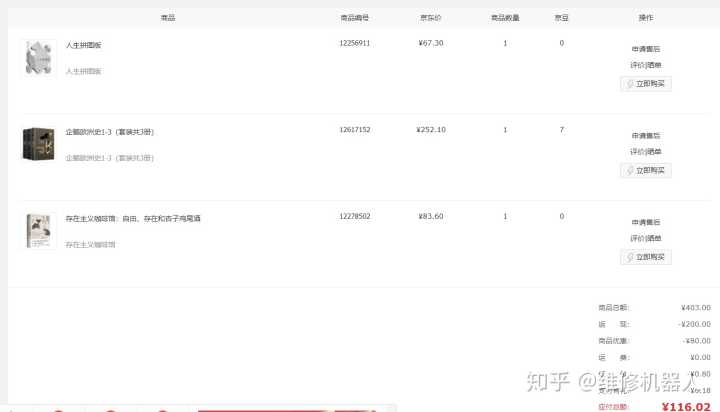
Task: Click the gray 人生拼图版 subtitle text
Action: [83, 71]
